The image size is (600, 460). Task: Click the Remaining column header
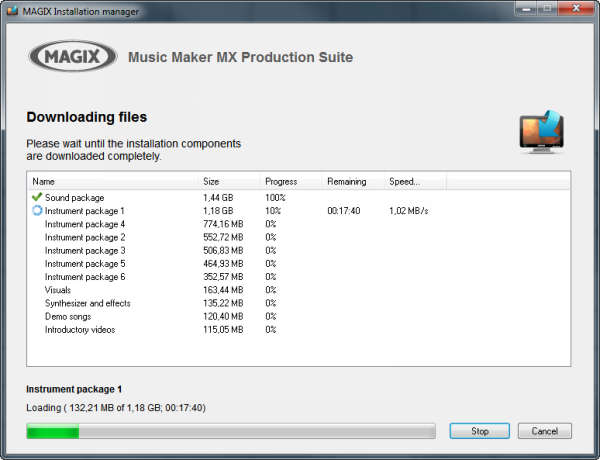346,182
